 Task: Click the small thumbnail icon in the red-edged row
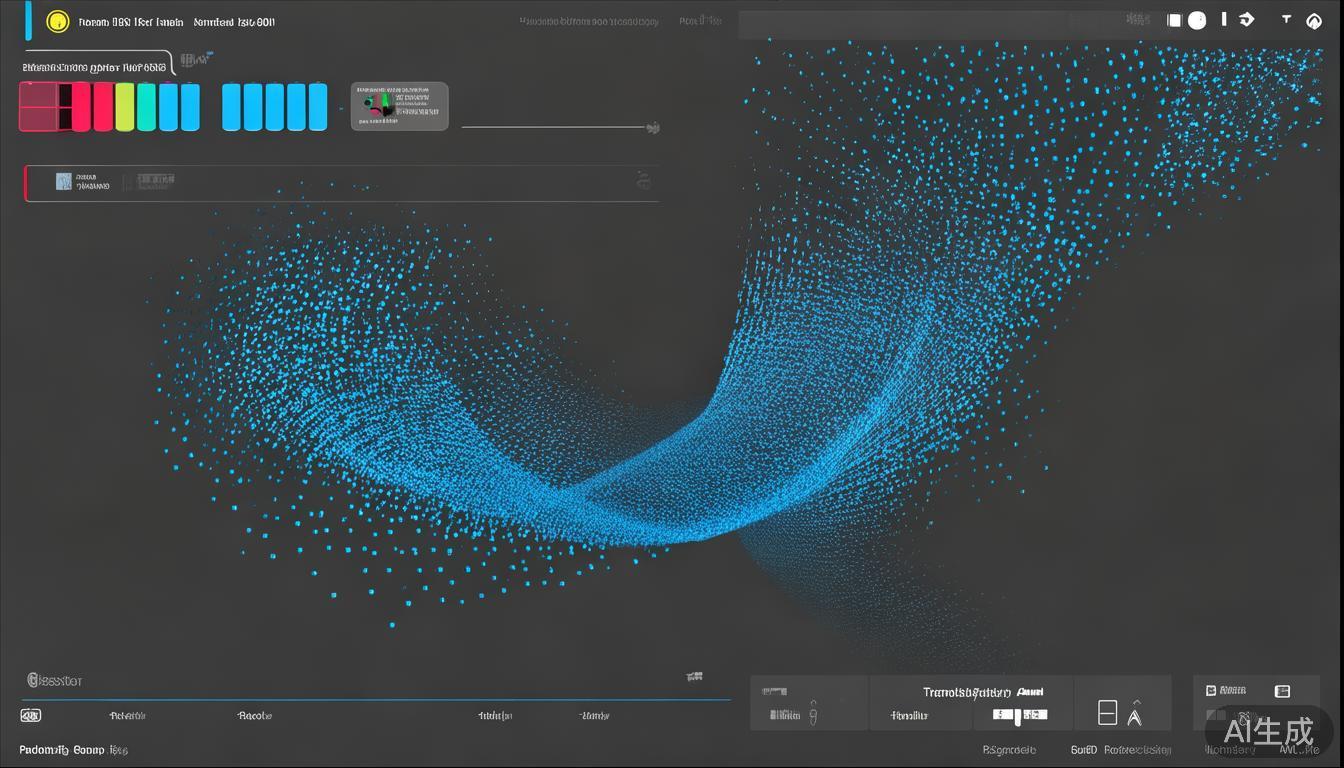pyautogui.click(x=64, y=181)
